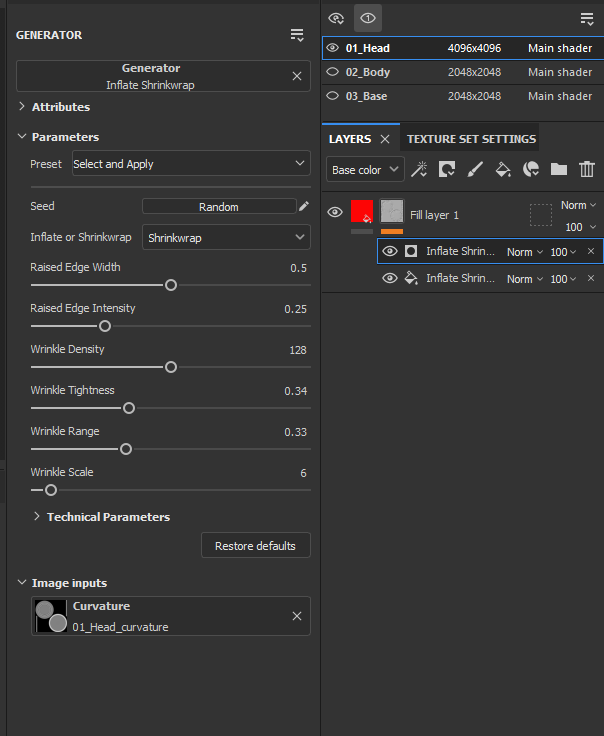Open the smart material icon in Layers toolbar

[531, 169]
